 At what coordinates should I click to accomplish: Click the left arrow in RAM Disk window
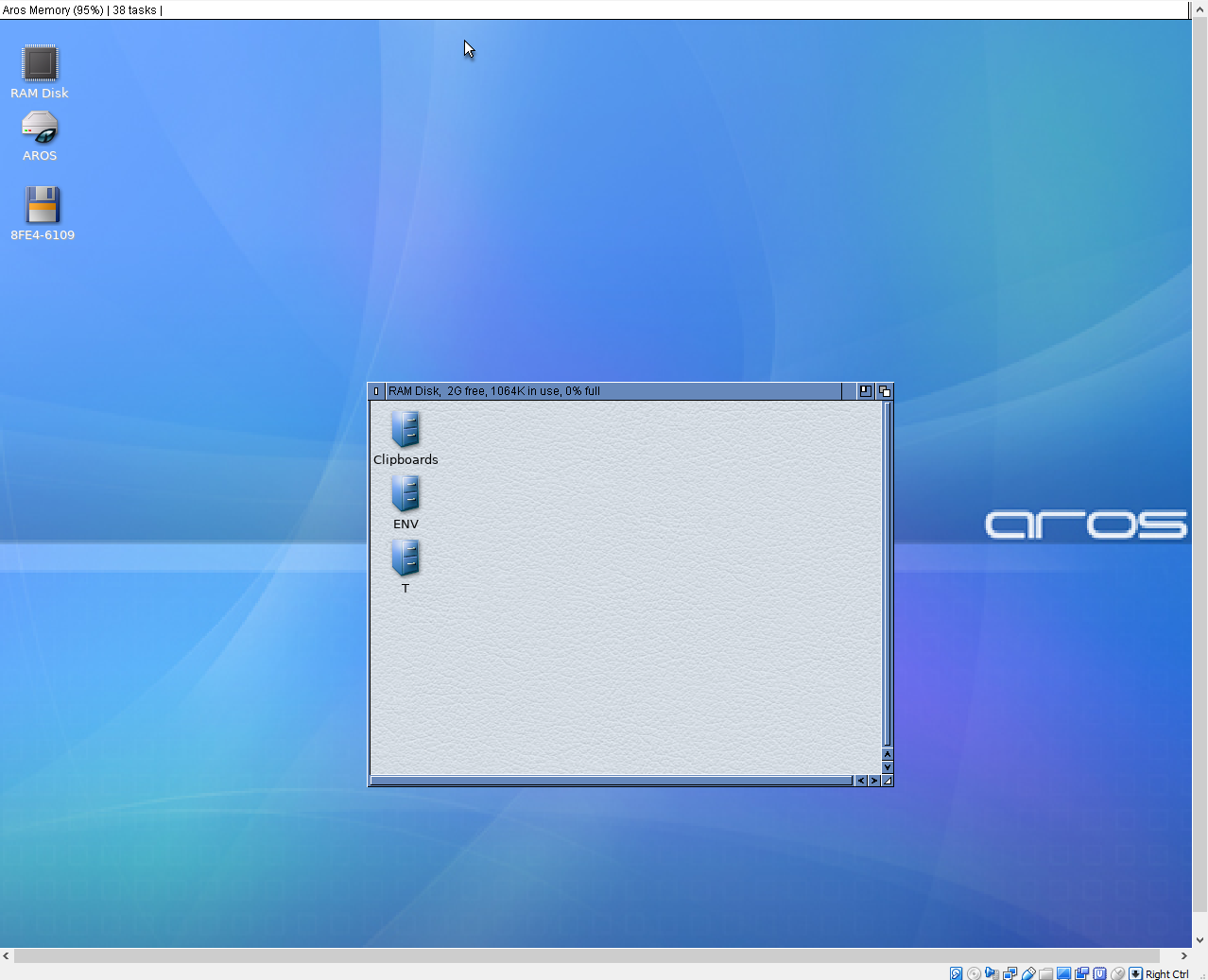point(860,781)
